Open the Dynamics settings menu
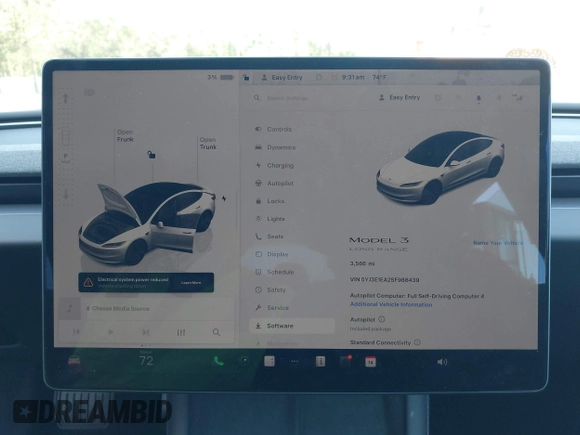Viewport: 580px width, 435px height. tap(276, 147)
